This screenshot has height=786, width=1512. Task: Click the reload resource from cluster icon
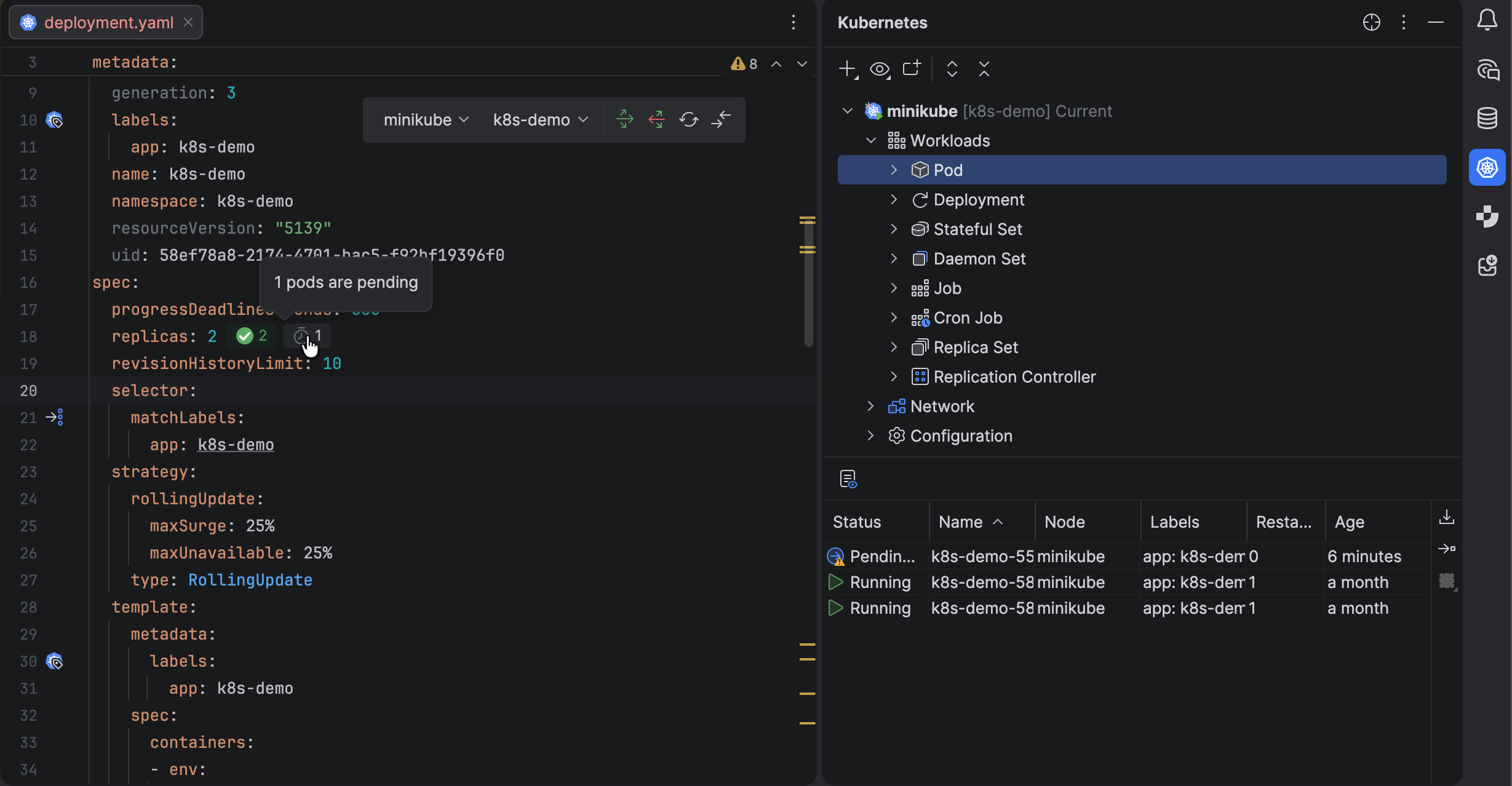688,119
